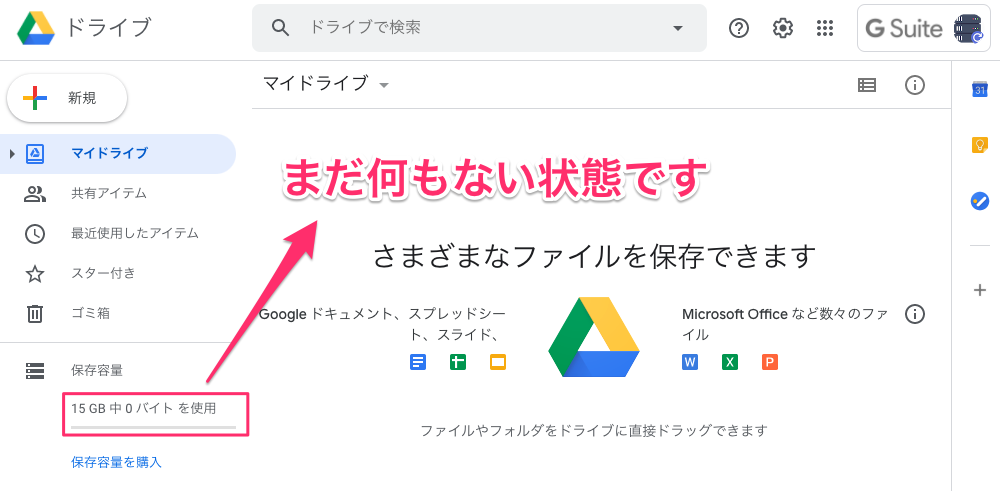
Task: Focus the ドライブで検索 search field
Action: (x=480, y=28)
